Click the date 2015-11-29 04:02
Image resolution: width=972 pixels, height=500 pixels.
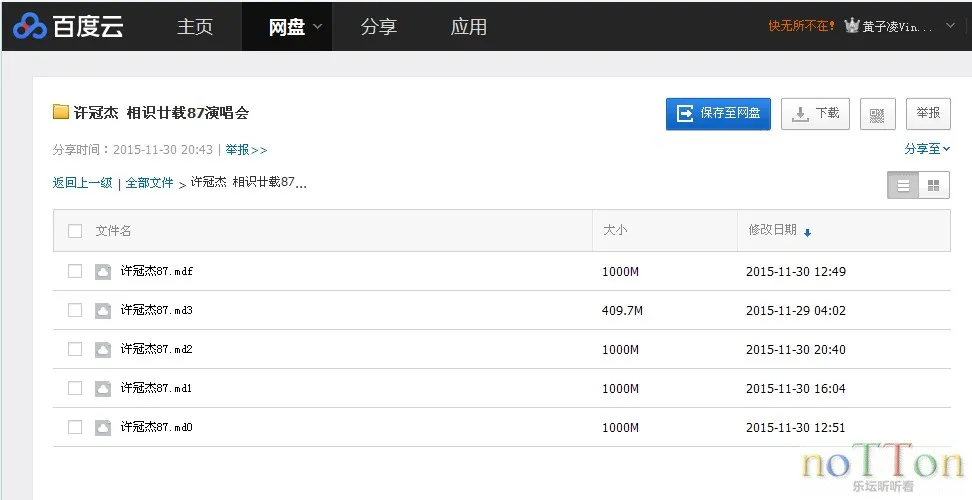796,310
